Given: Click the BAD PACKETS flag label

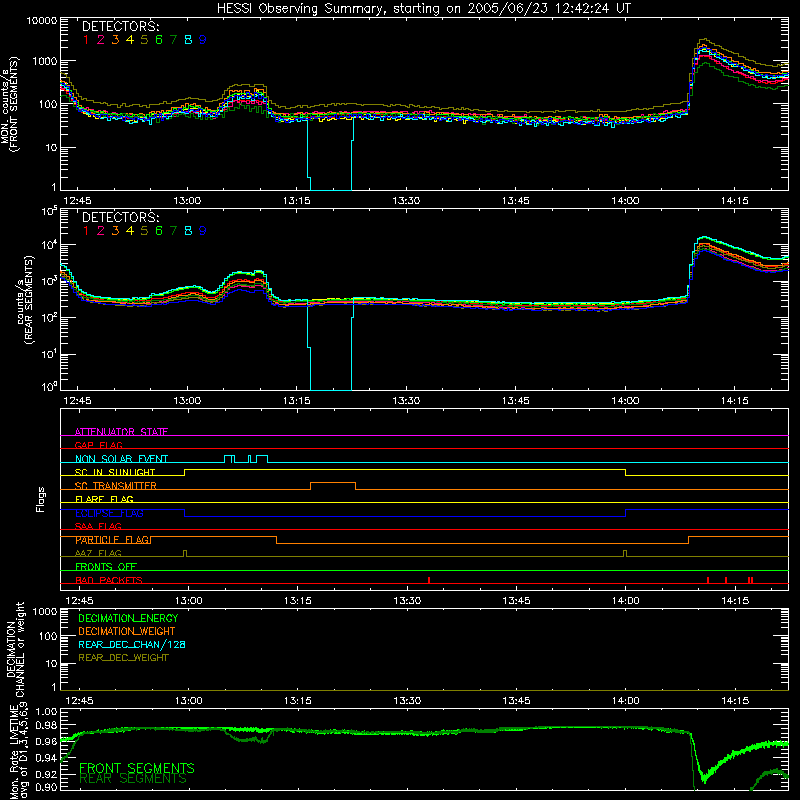Looking at the screenshot, I should (109, 580).
